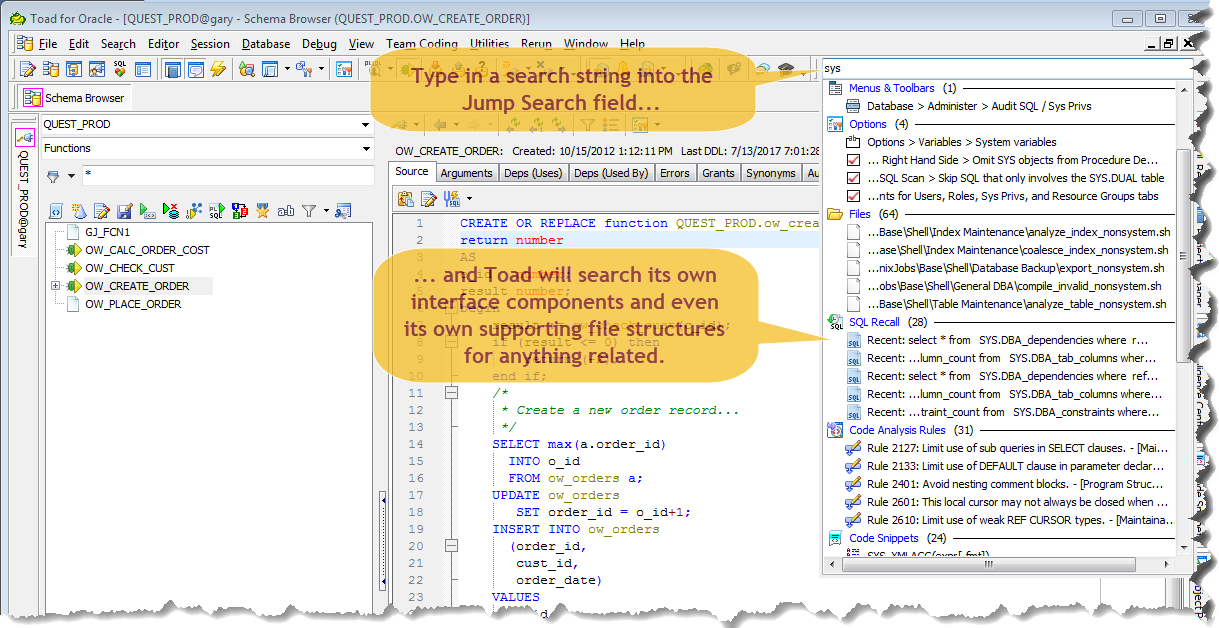Click the lightning bolt Automation Designer icon

coord(218,69)
